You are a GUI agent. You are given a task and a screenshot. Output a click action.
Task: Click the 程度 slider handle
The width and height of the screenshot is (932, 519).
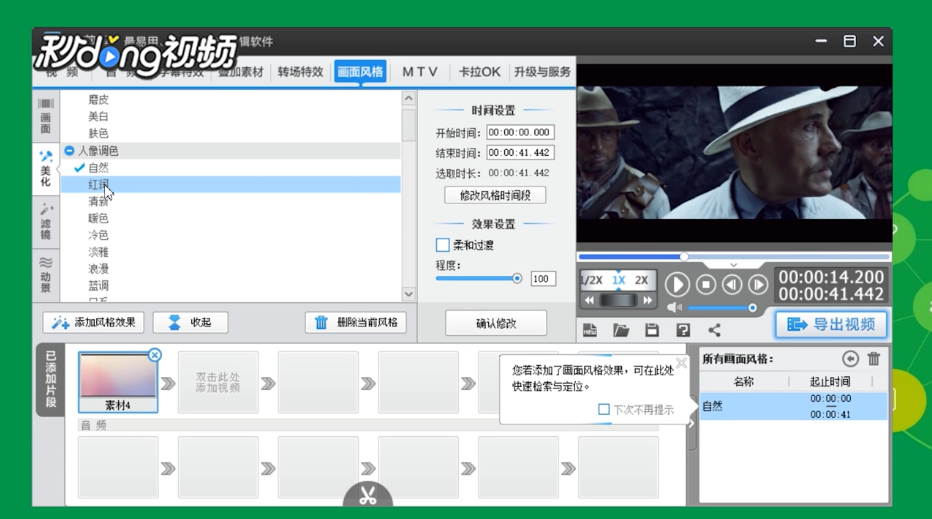tap(517, 278)
